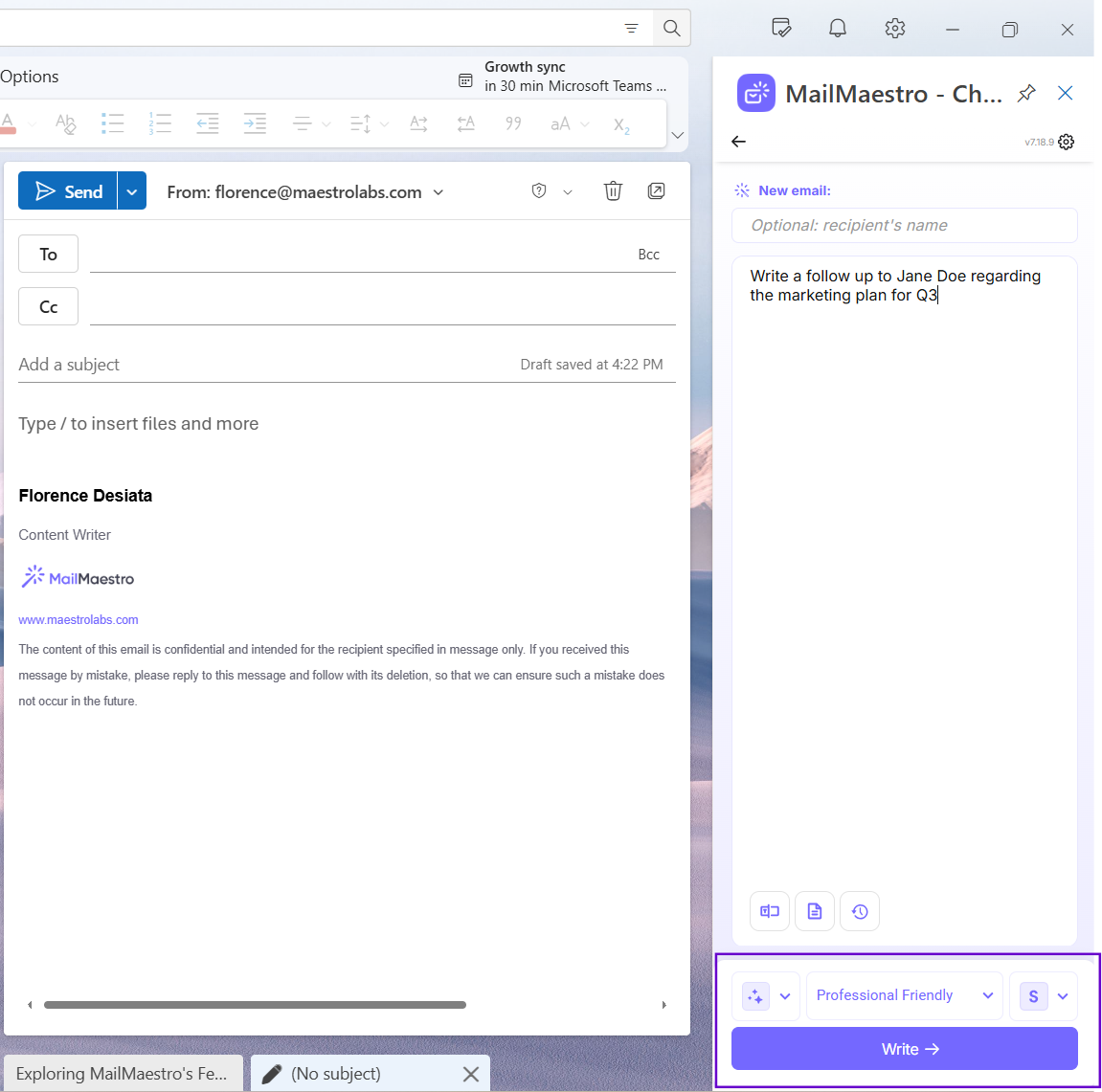
Task: Click in the email body placeholder
Action: point(139,424)
